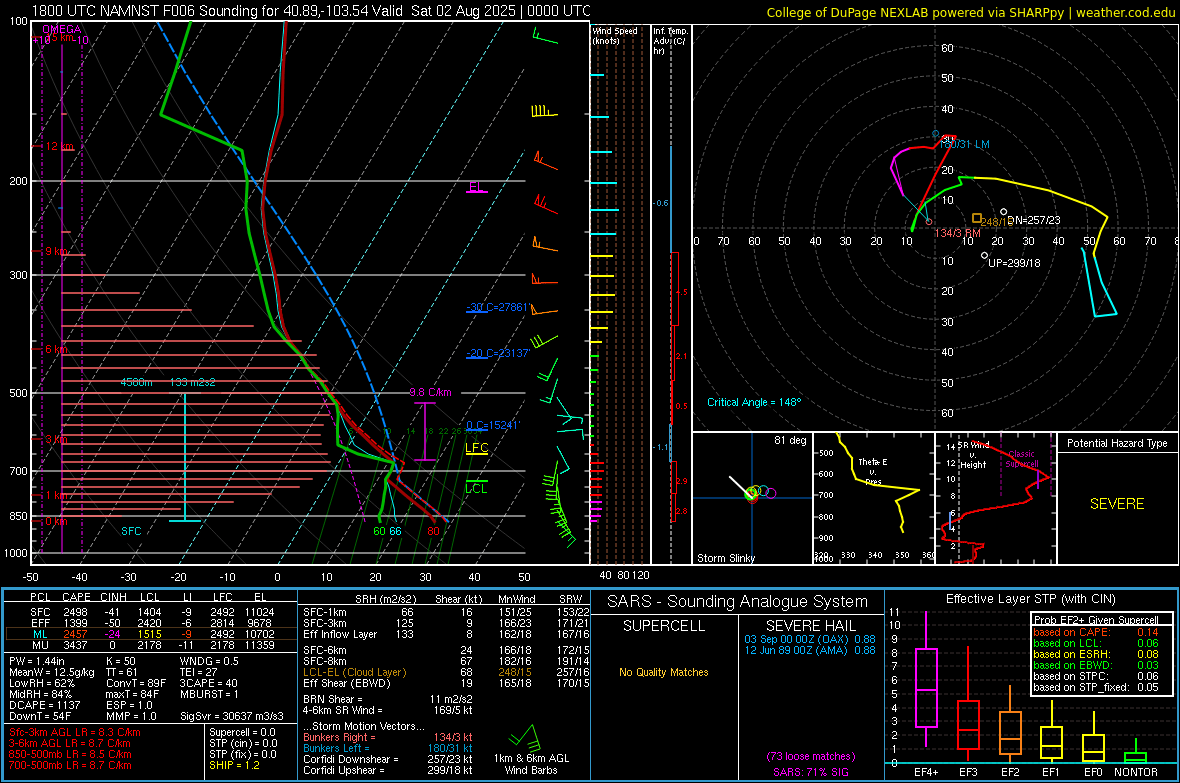Select the '12 Jun 89 00Z (AMA)' hail analogue

click(810, 650)
